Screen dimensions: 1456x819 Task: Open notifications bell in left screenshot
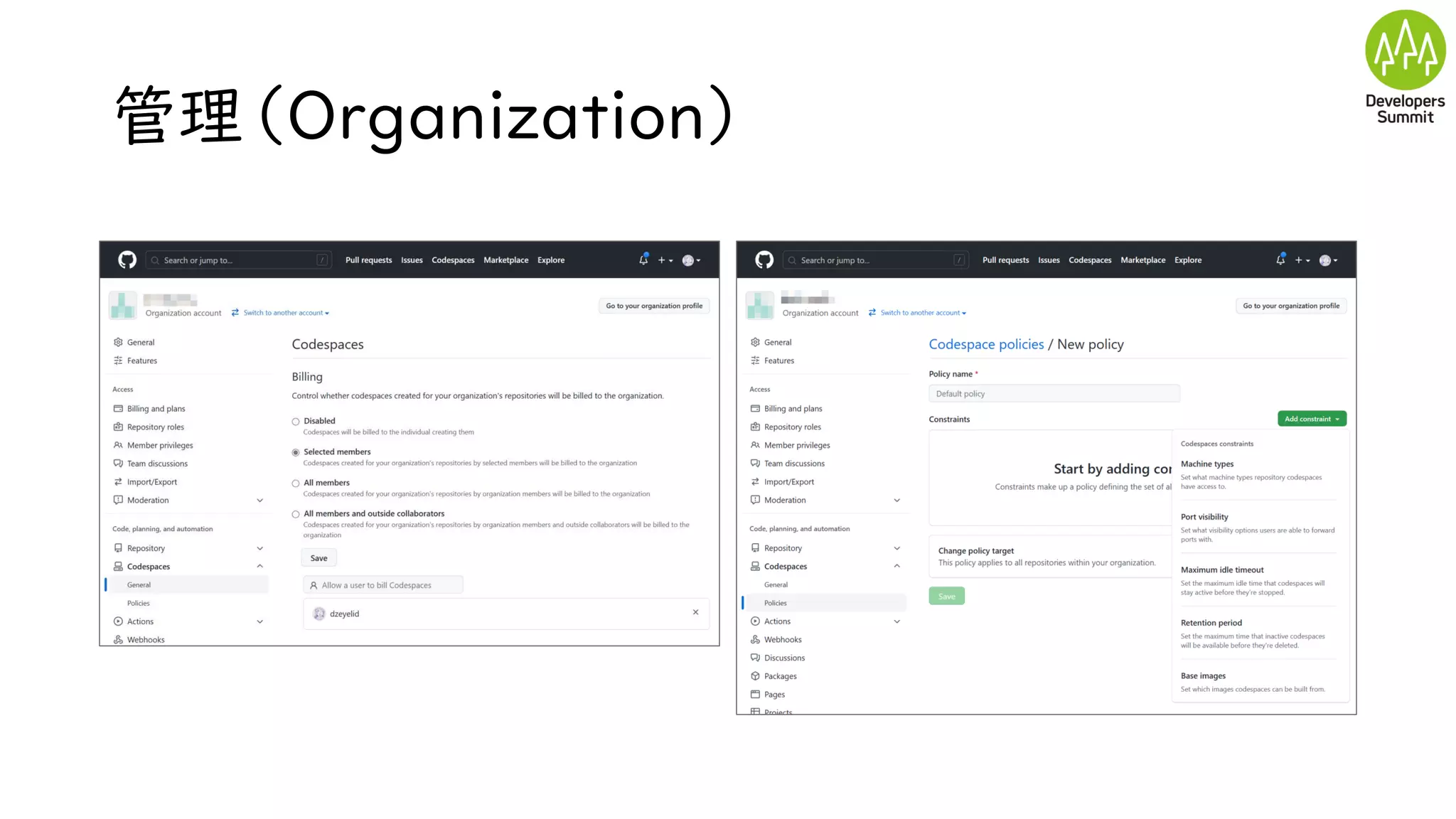pyautogui.click(x=643, y=259)
